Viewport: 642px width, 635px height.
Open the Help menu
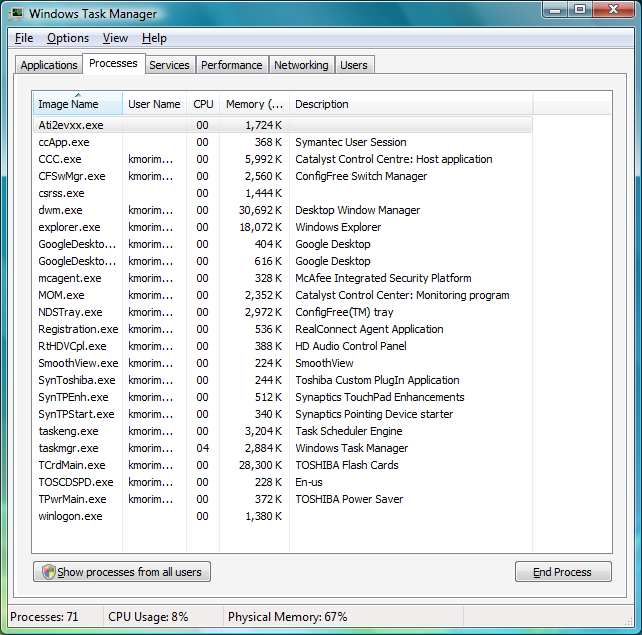154,38
